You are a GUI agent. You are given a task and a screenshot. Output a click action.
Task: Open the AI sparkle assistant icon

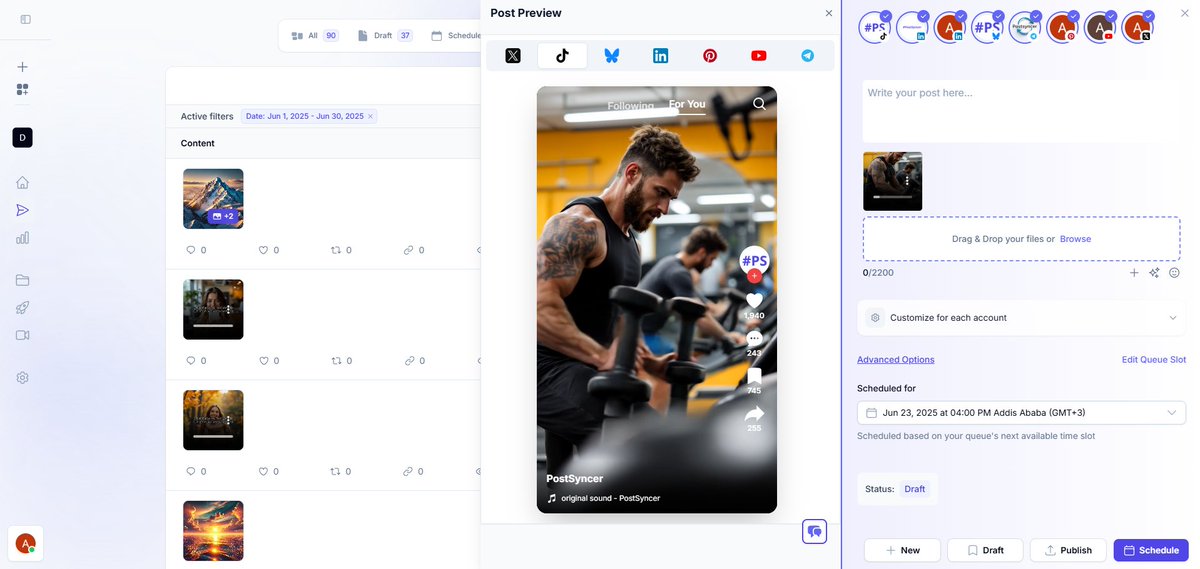[x=1154, y=272]
